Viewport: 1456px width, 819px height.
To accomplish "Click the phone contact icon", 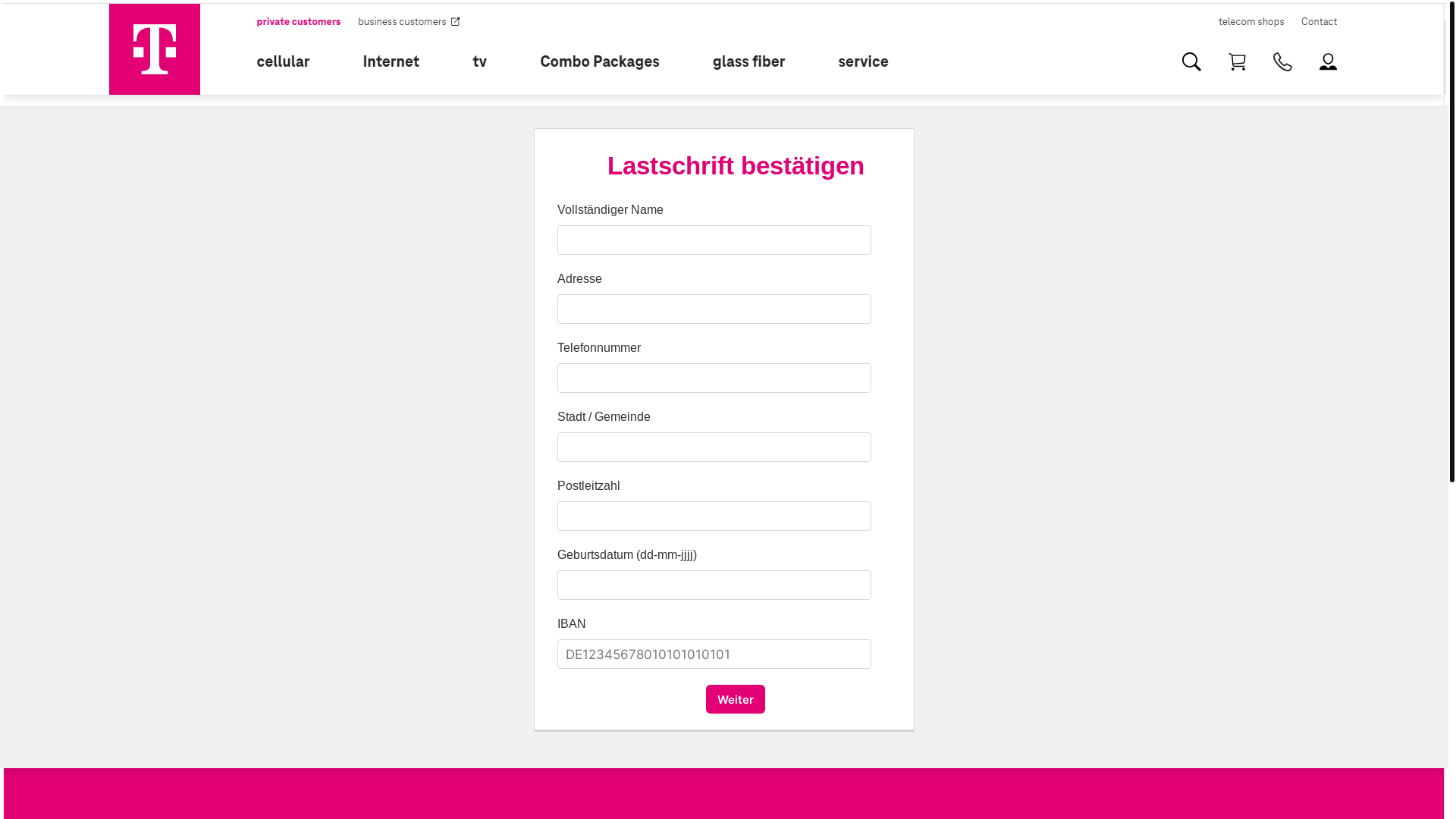I will click(x=1282, y=61).
